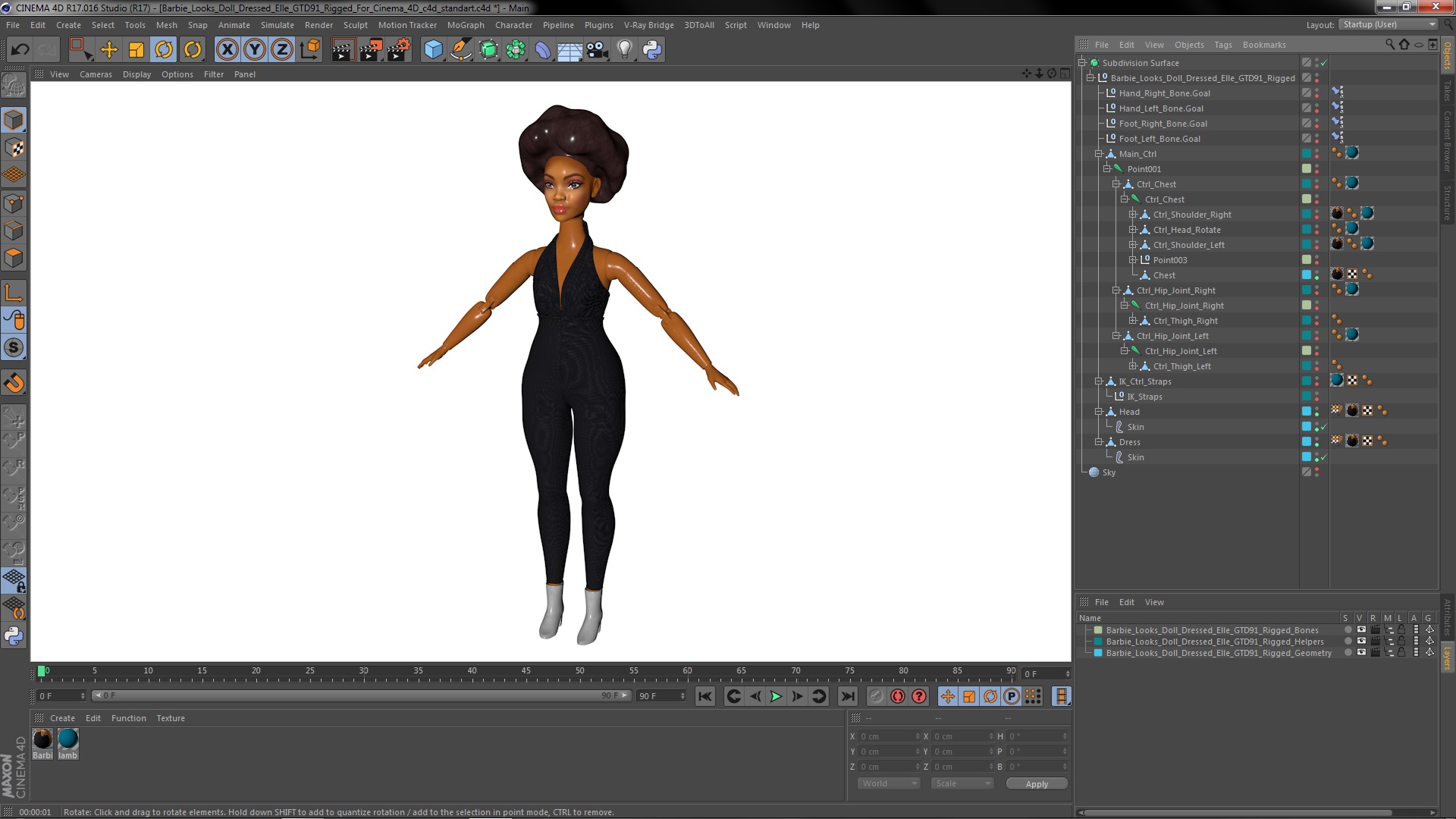This screenshot has height=819, width=1456.
Task: Click the Floor environment icon
Action: [570, 50]
